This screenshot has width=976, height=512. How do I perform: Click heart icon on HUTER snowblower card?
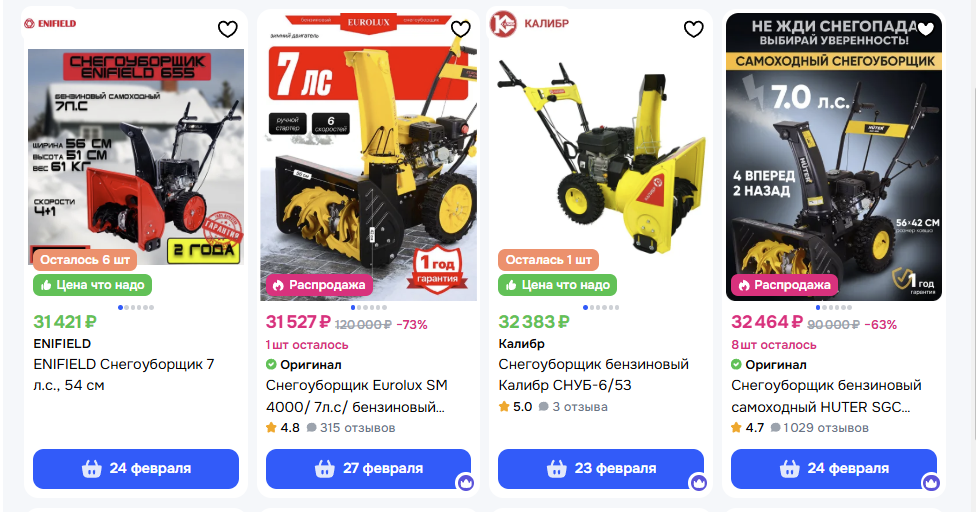click(x=926, y=29)
